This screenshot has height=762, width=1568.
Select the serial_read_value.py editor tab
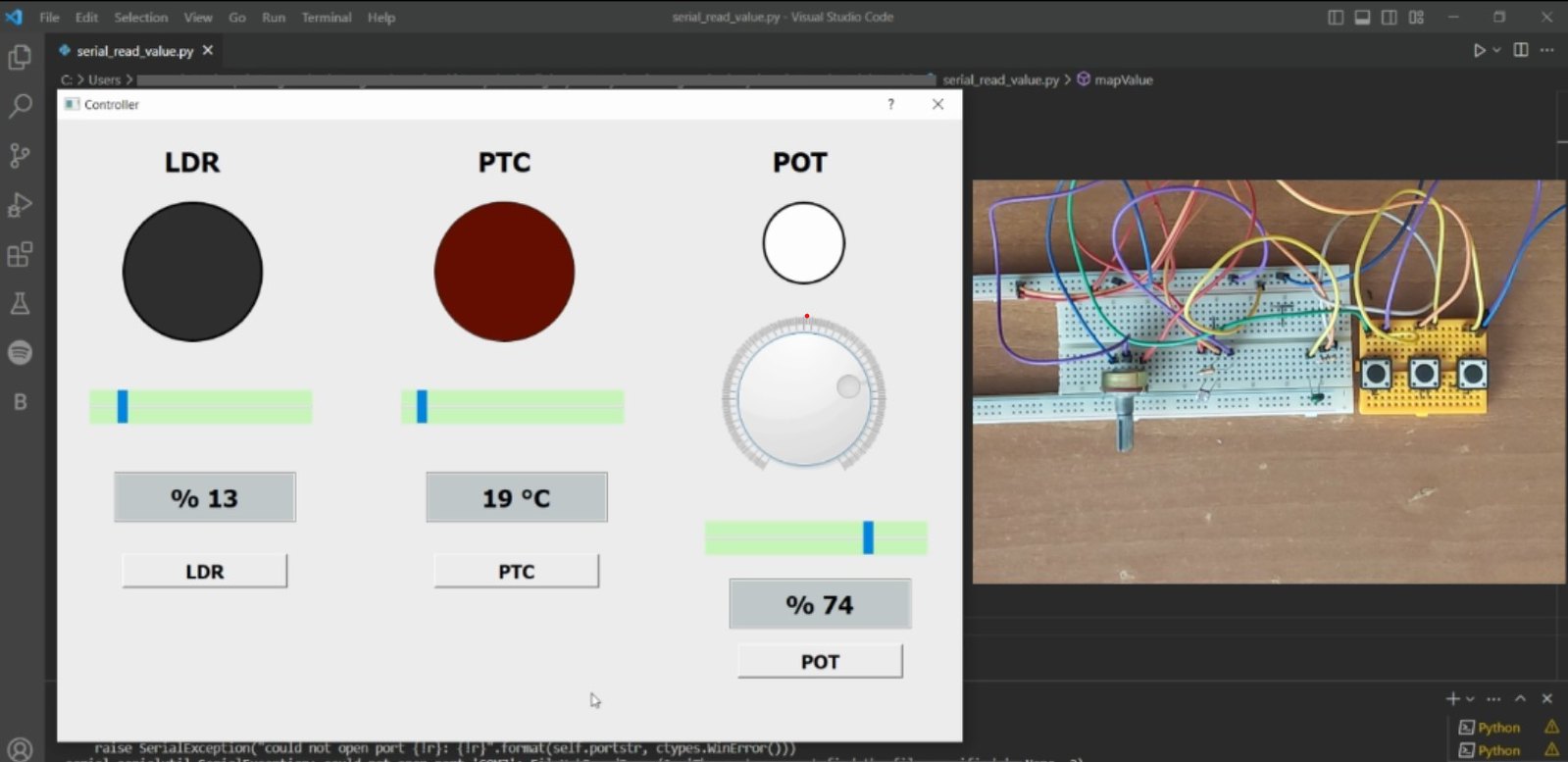coord(135,51)
